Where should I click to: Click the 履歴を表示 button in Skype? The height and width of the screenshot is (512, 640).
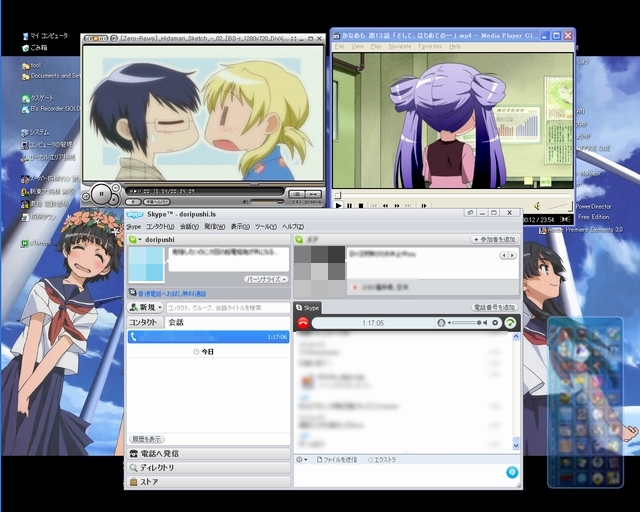click(x=147, y=439)
